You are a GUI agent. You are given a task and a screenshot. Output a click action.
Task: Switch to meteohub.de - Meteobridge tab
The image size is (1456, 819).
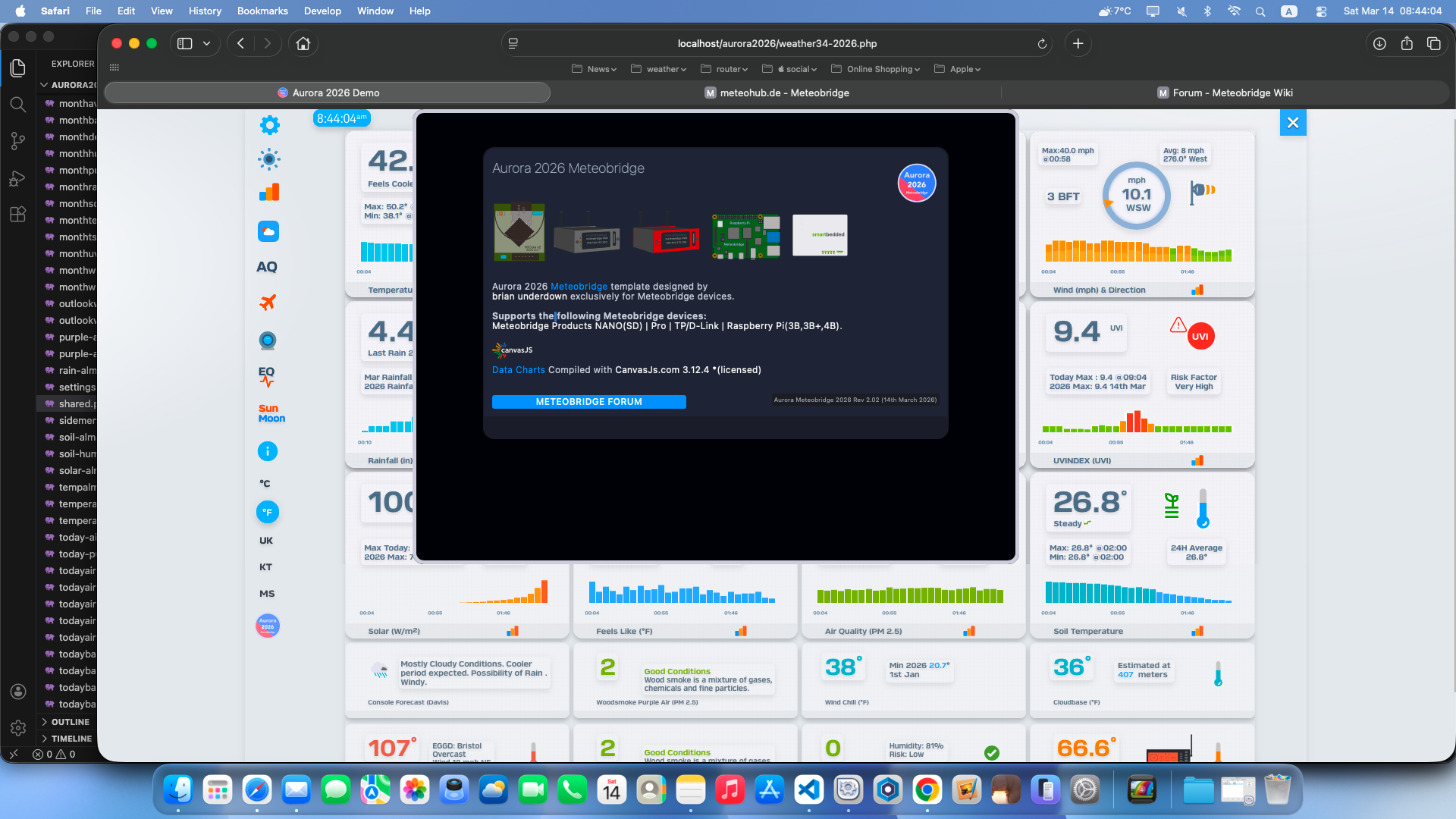click(777, 93)
